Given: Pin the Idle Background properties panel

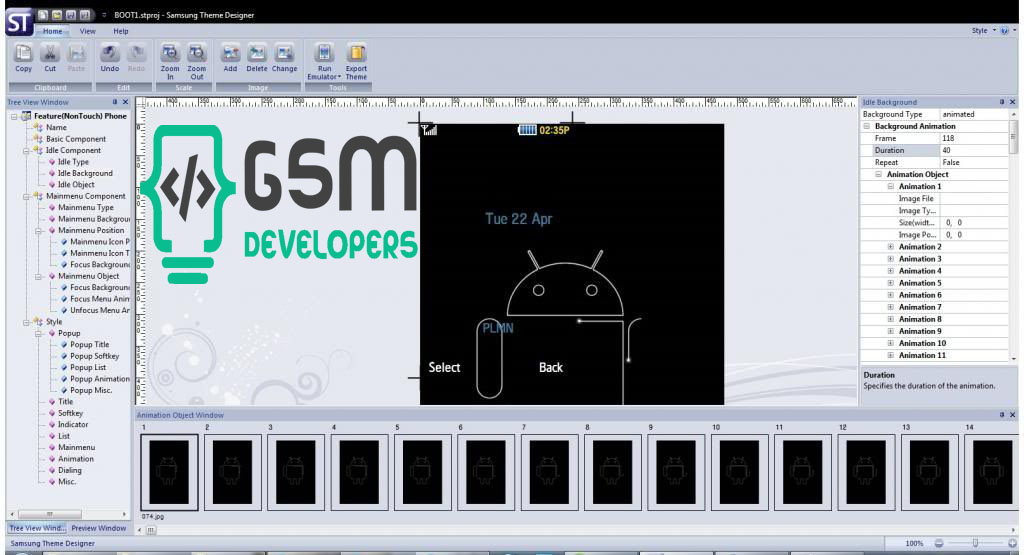Looking at the screenshot, I should pyautogui.click(x=1002, y=103).
